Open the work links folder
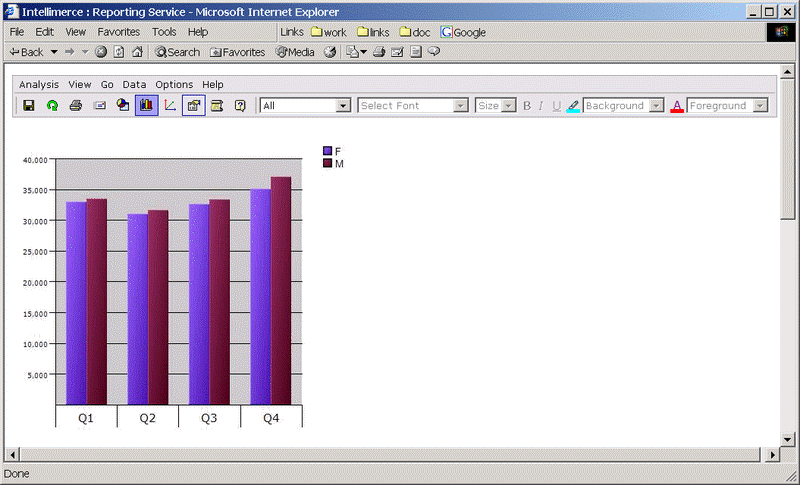Image resolution: width=800 pixels, height=485 pixels. pyautogui.click(x=329, y=32)
